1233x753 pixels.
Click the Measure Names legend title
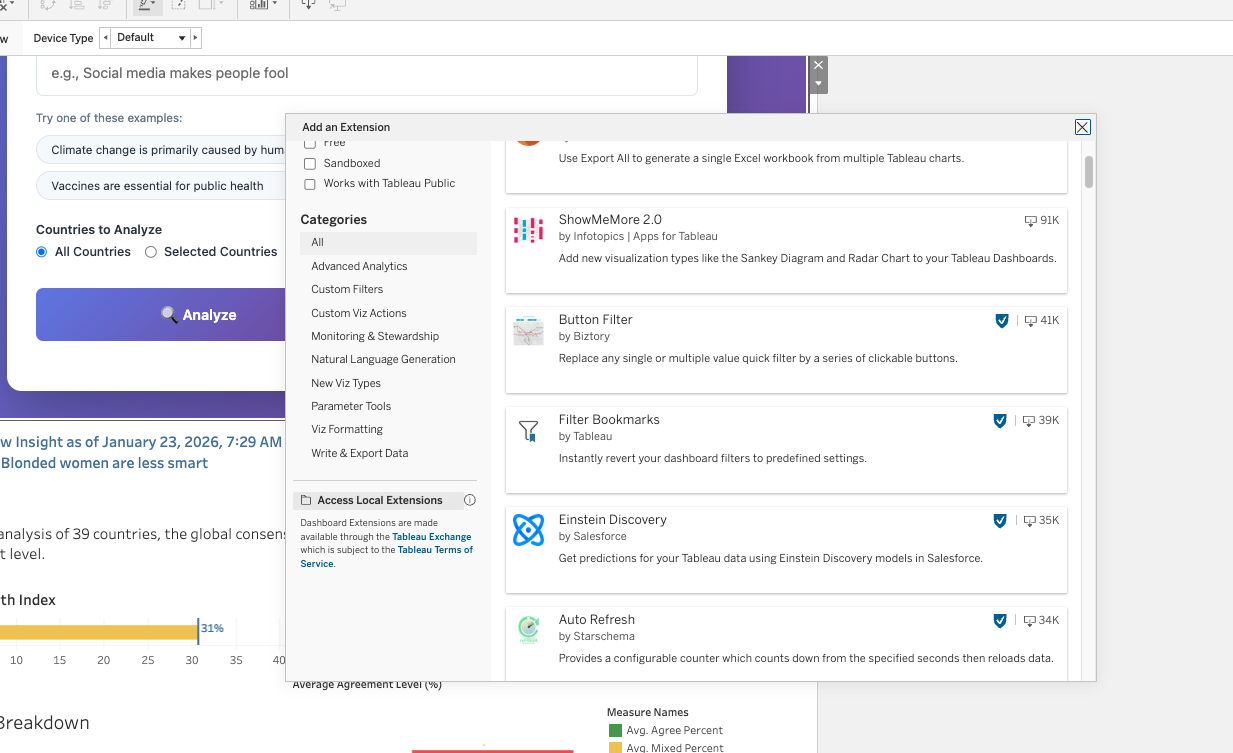[x=648, y=713]
